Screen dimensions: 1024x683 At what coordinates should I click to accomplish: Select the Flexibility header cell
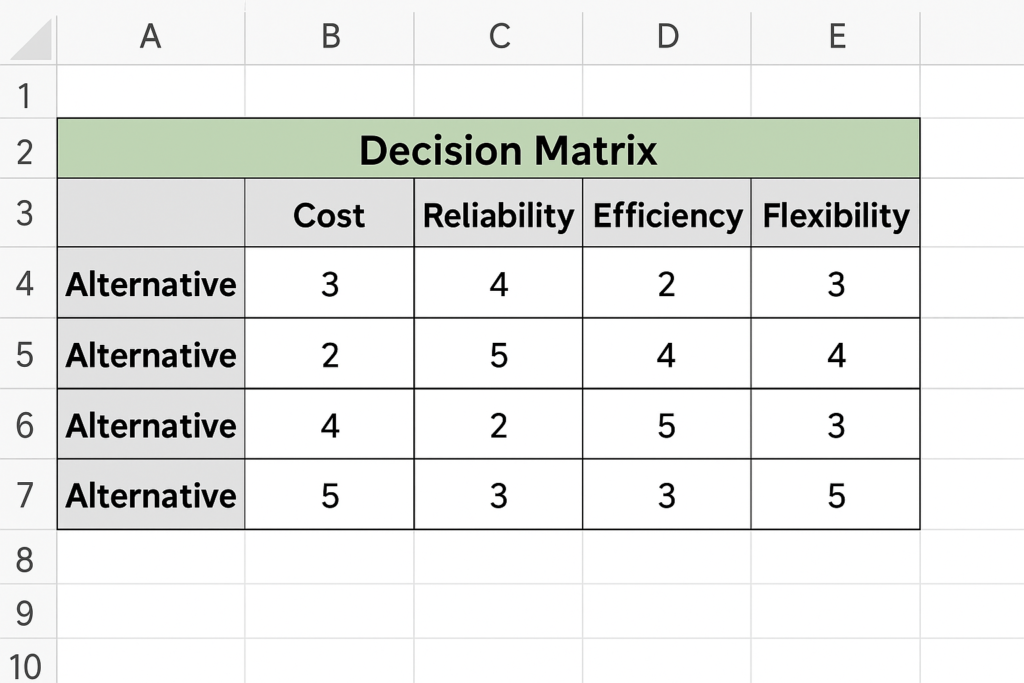[x=836, y=214]
